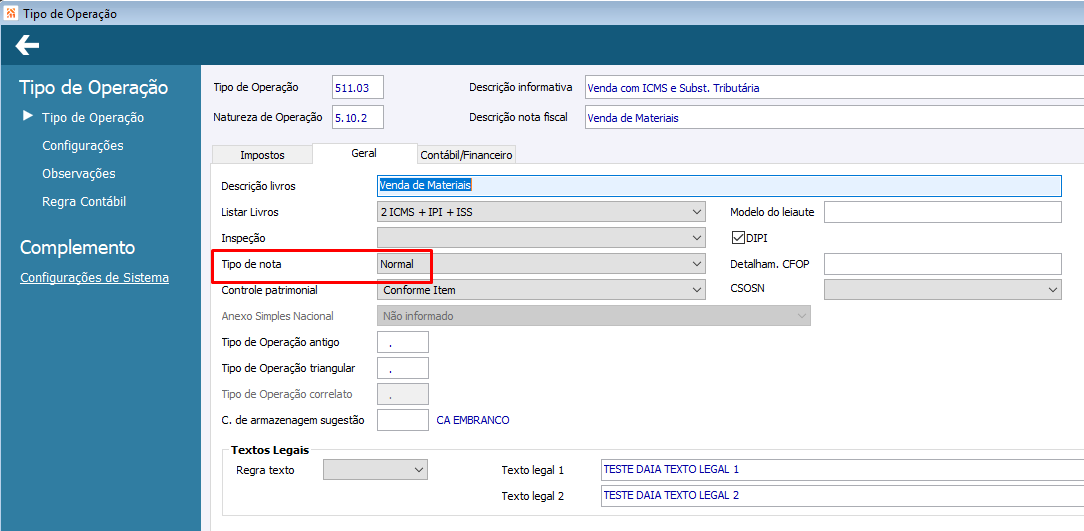Image resolution: width=1084 pixels, height=531 pixels.
Task: Open Observações in the sidebar
Action: [79, 174]
